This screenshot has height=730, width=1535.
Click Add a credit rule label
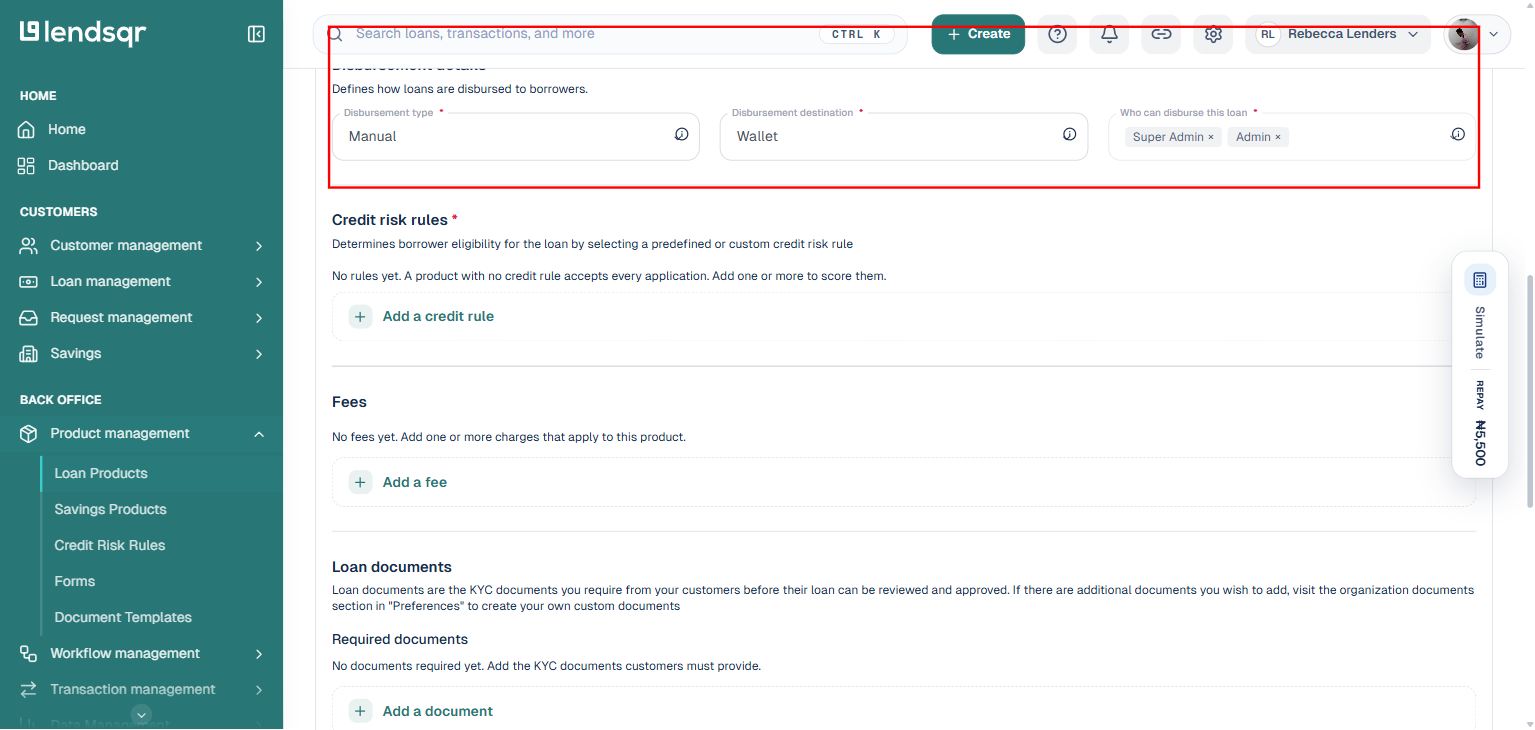[438, 316]
